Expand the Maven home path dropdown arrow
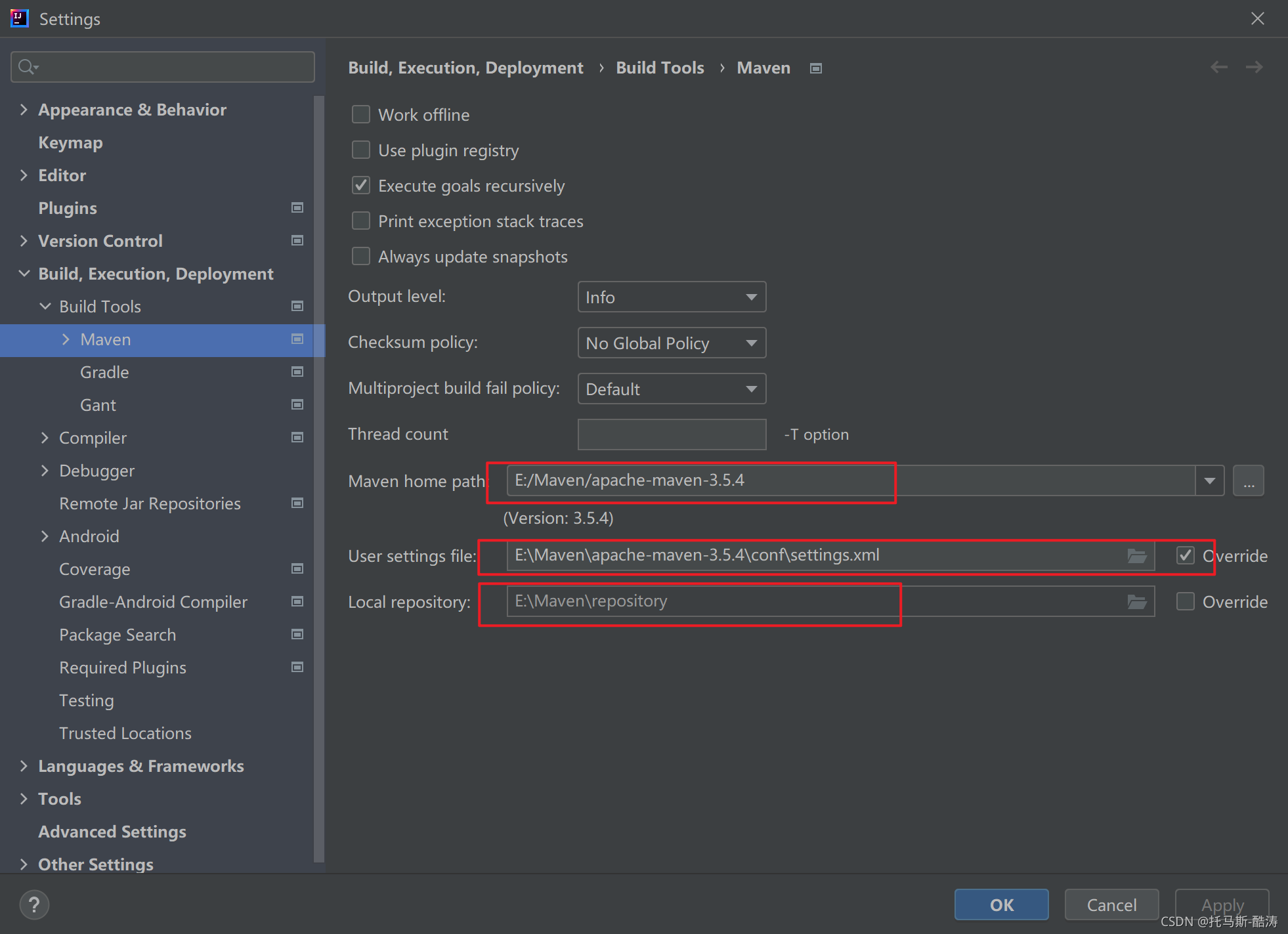The image size is (1288, 934). tap(1209, 481)
